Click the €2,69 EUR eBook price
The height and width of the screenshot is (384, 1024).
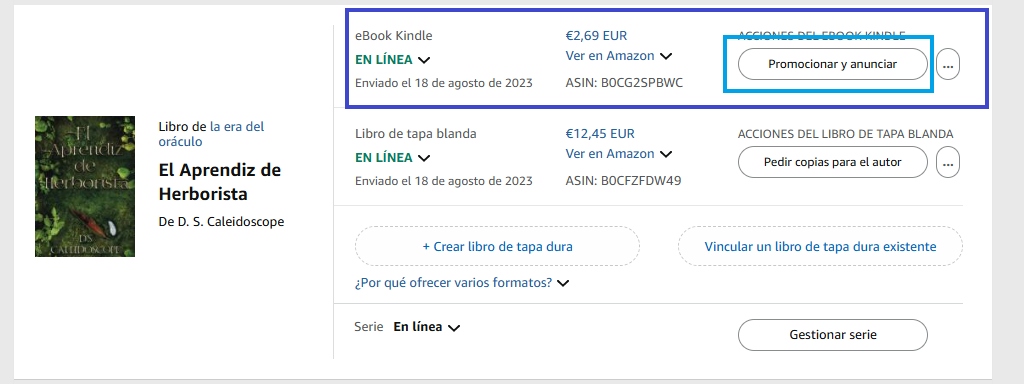(x=596, y=36)
